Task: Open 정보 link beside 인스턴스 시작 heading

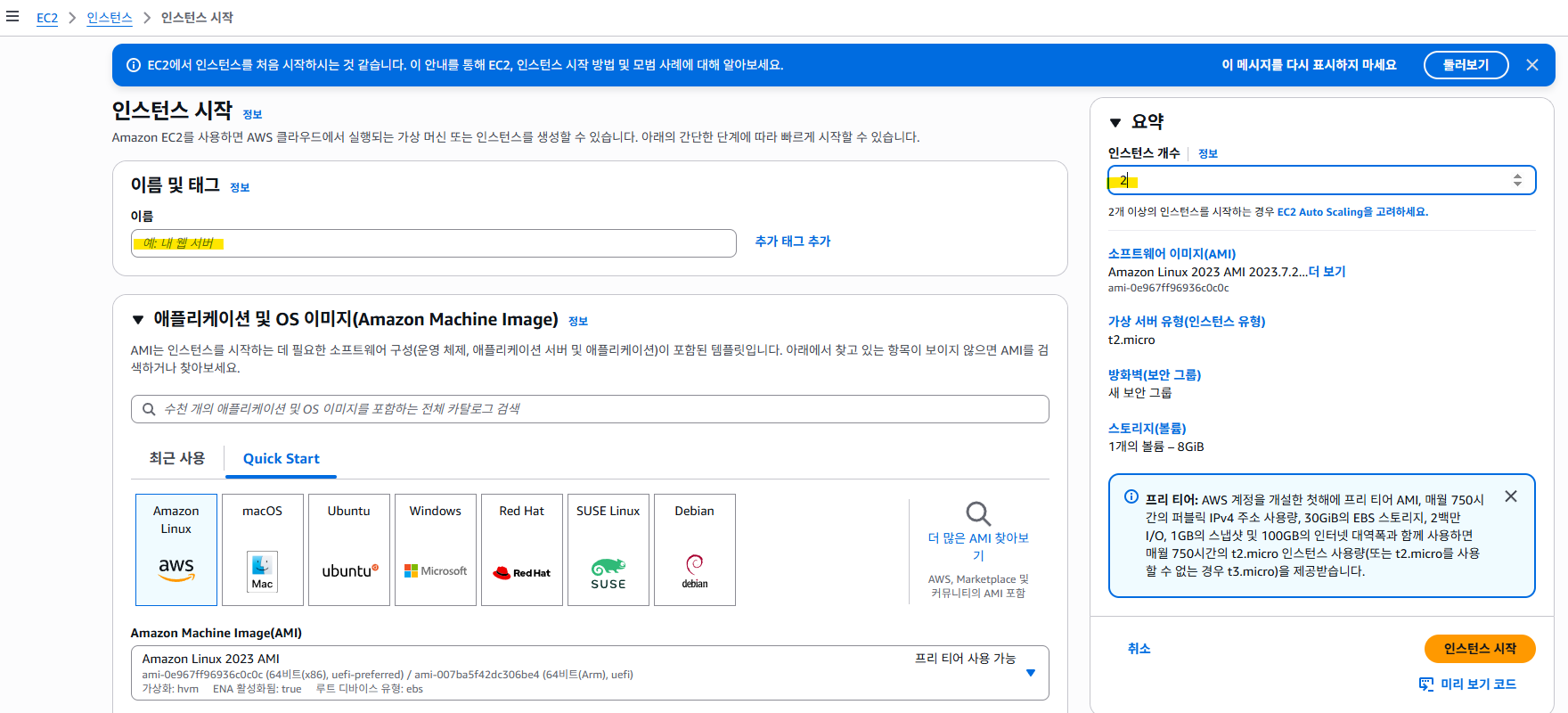Action: [x=252, y=115]
